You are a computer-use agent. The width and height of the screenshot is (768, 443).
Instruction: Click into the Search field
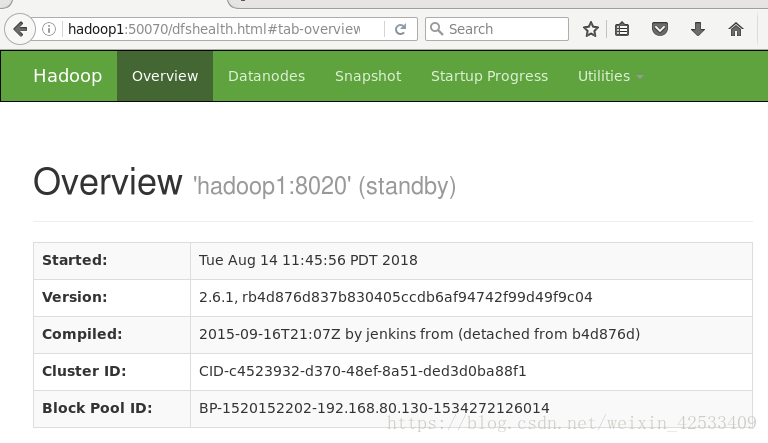(x=497, y=29)
